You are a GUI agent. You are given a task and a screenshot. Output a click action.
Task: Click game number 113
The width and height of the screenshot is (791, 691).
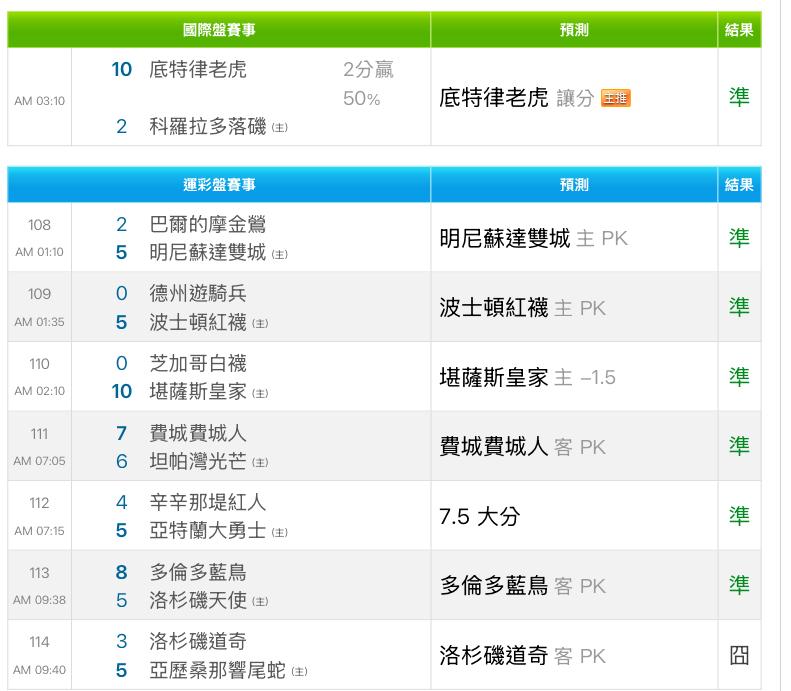(x=39, y=573)
